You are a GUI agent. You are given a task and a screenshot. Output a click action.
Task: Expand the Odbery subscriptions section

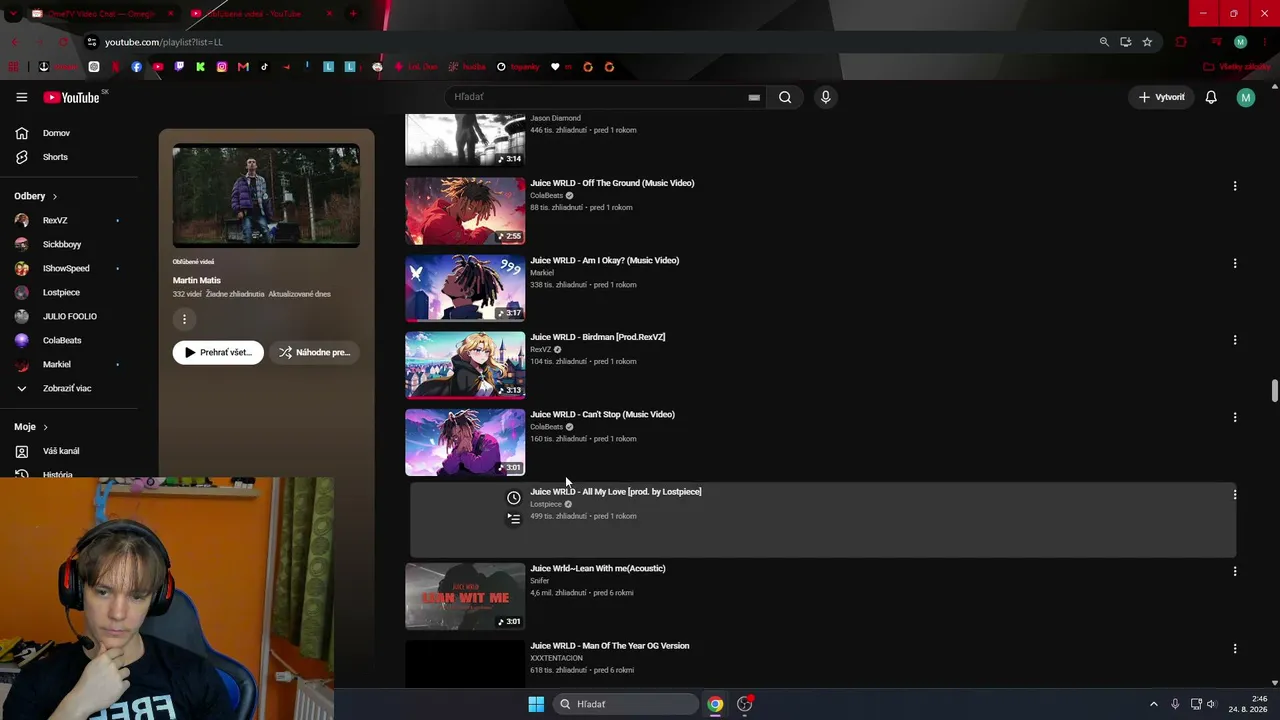pyautogui.click(x=36, y=196)
